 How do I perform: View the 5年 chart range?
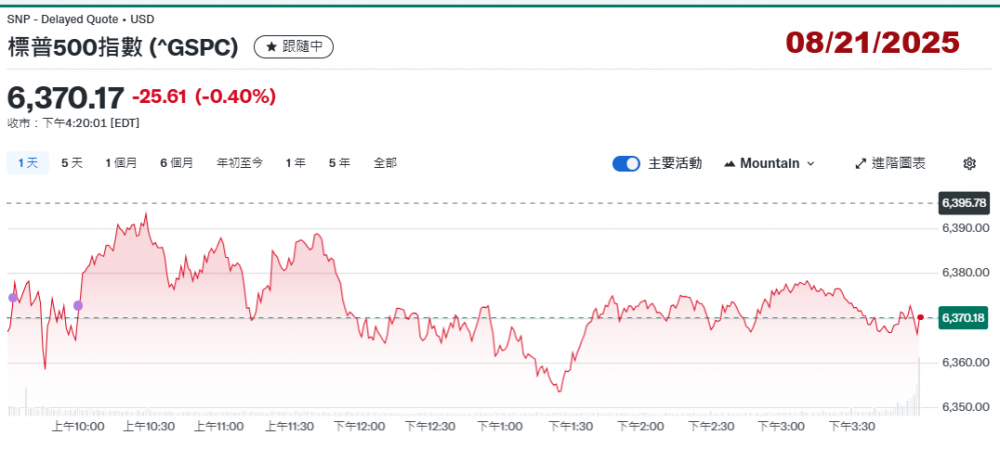(339, 162)
